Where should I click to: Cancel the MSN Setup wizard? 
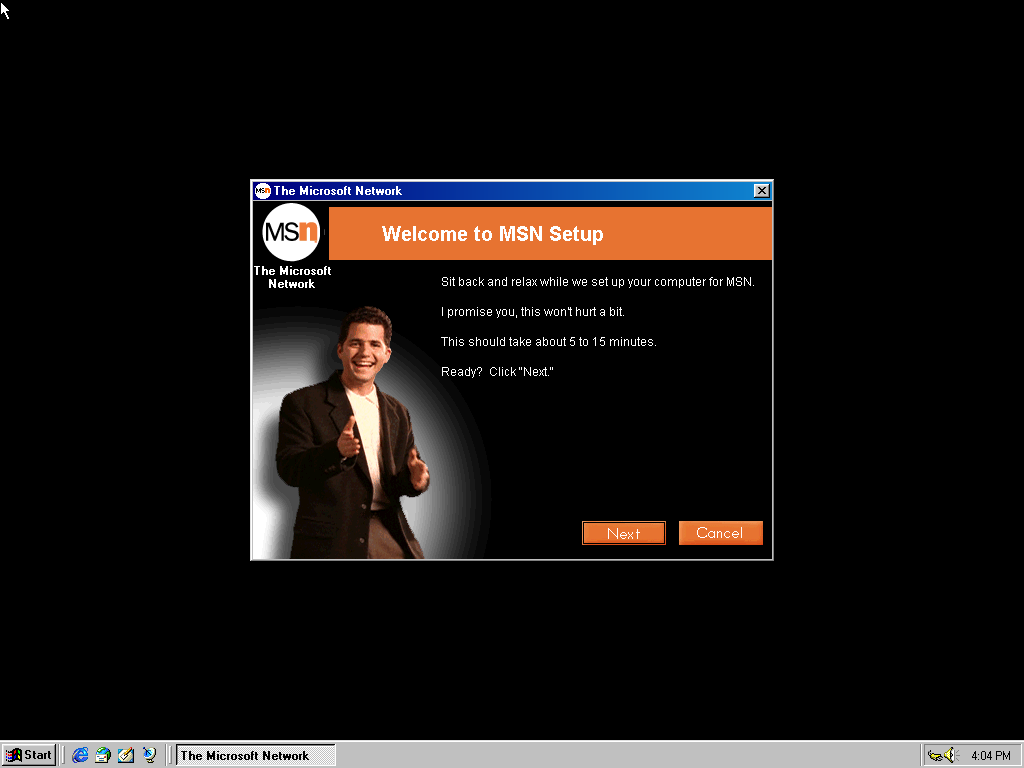pos(720,533)
